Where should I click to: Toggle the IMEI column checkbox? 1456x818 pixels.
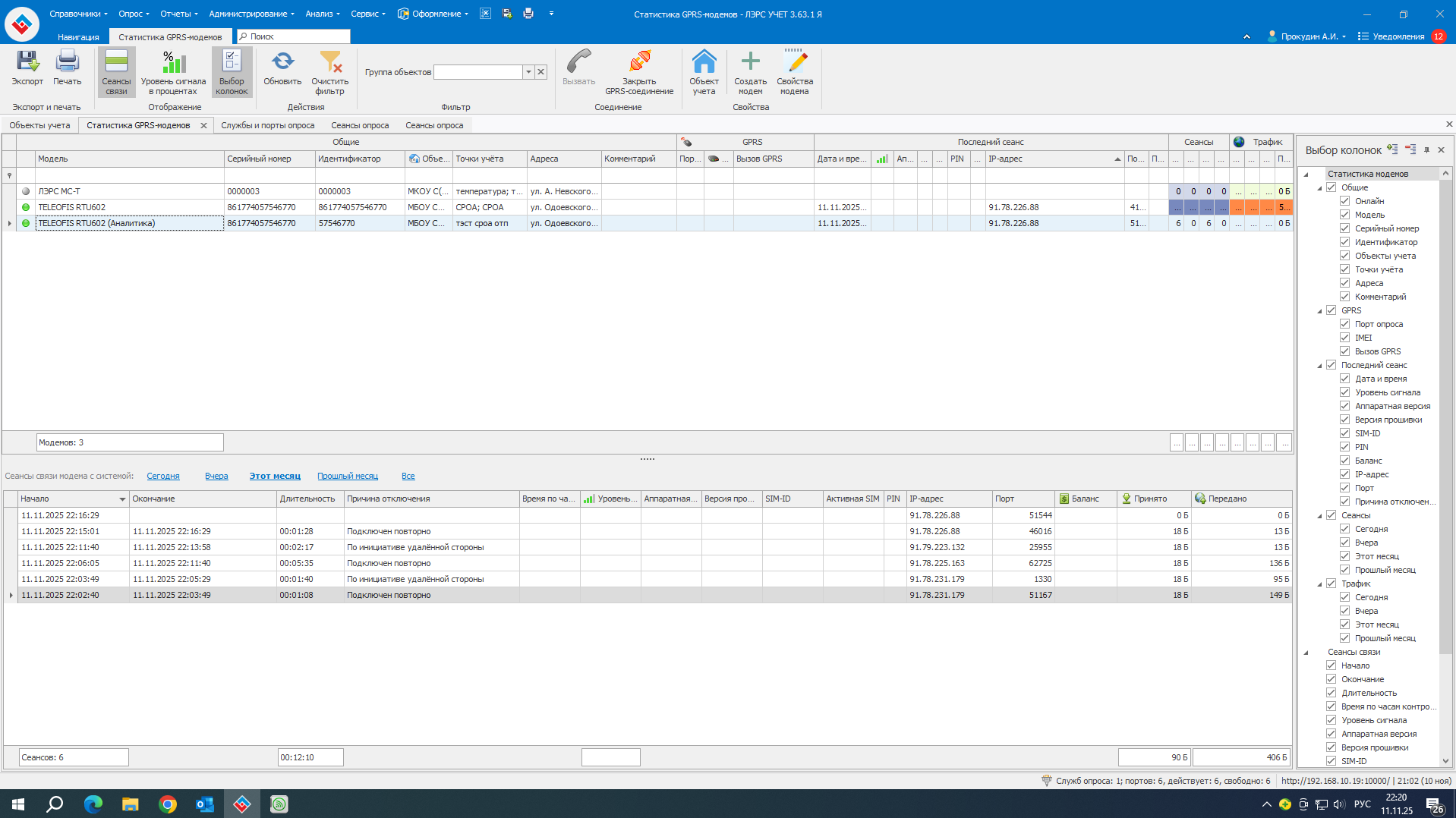[x=1344, y=338]
